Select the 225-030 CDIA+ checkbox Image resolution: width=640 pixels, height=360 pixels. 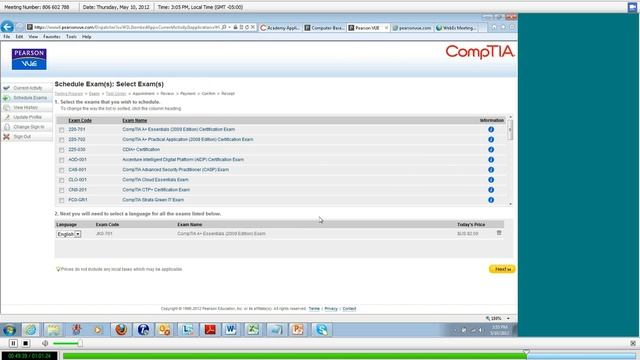coord(62,150)
